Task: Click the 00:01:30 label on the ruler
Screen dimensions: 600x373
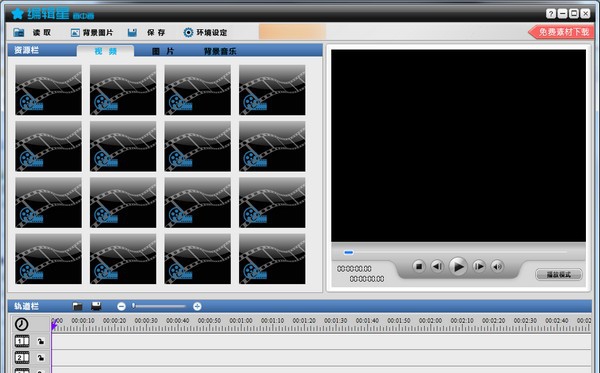Action: (336, 321)
